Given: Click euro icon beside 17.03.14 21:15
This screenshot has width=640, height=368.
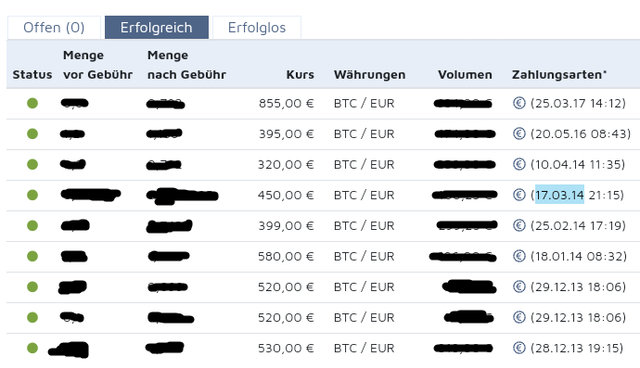Looking at the screenshot, I should point(519,195).
